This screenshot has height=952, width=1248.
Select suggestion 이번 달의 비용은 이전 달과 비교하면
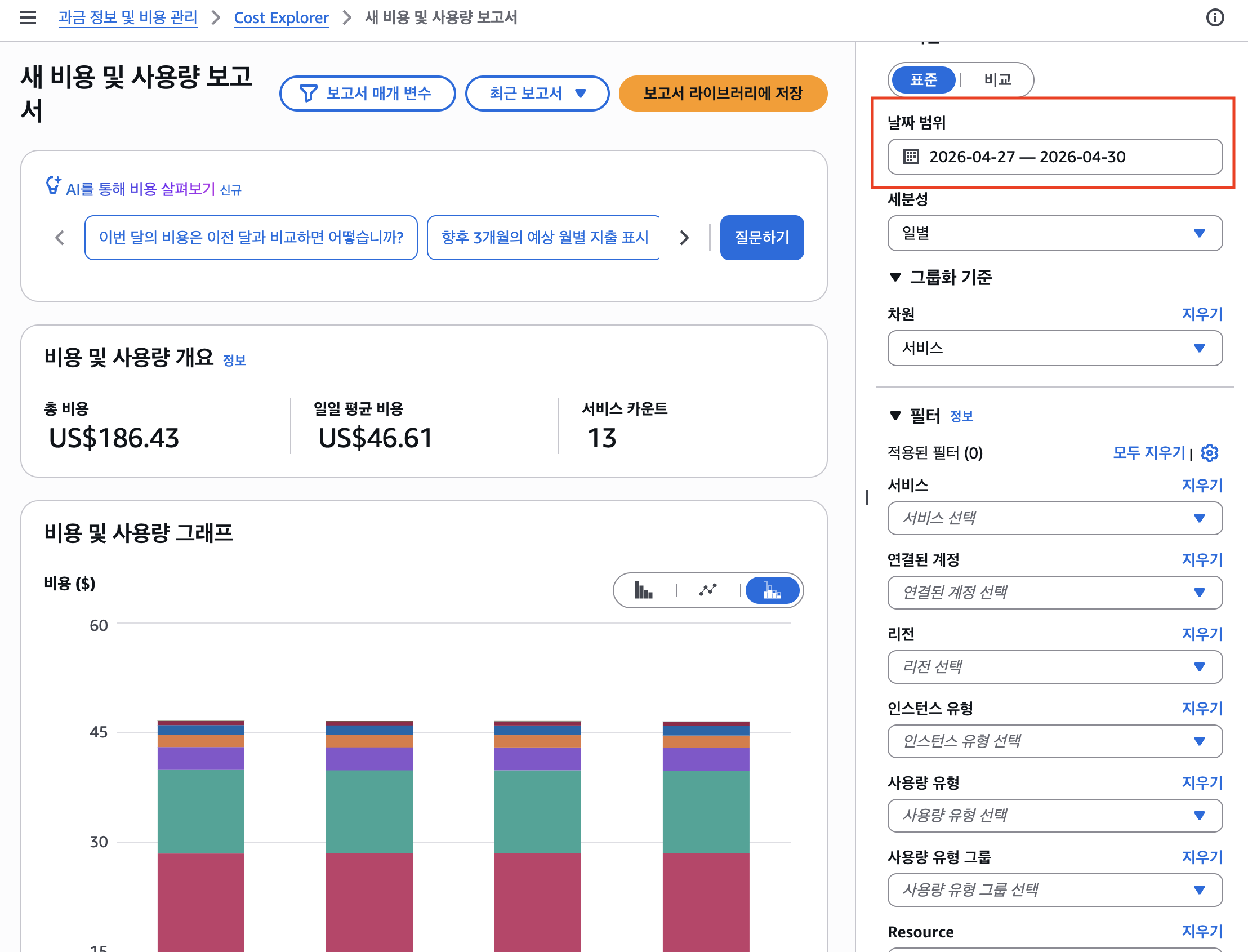(x=251, y=237)
